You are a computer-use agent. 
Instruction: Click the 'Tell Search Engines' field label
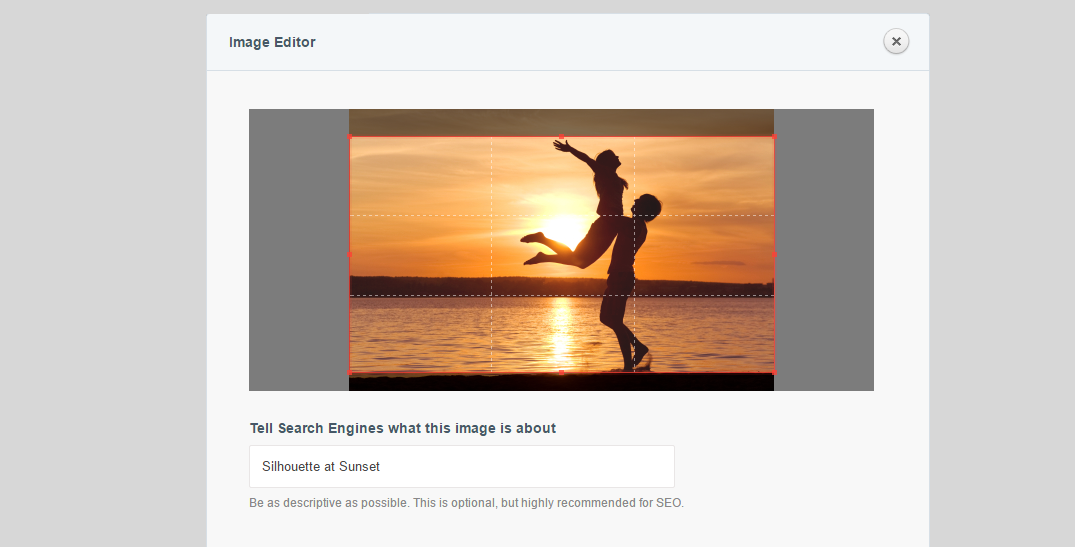coord(402,428)
